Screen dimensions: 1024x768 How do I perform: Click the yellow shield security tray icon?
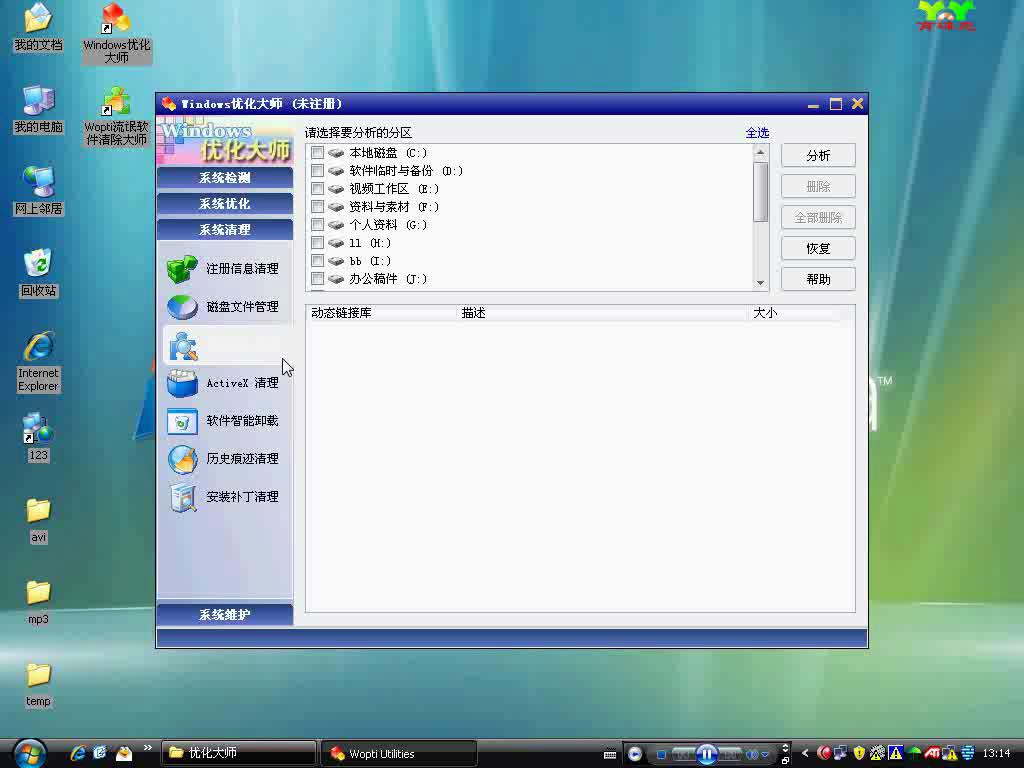[x=859, y=753]
